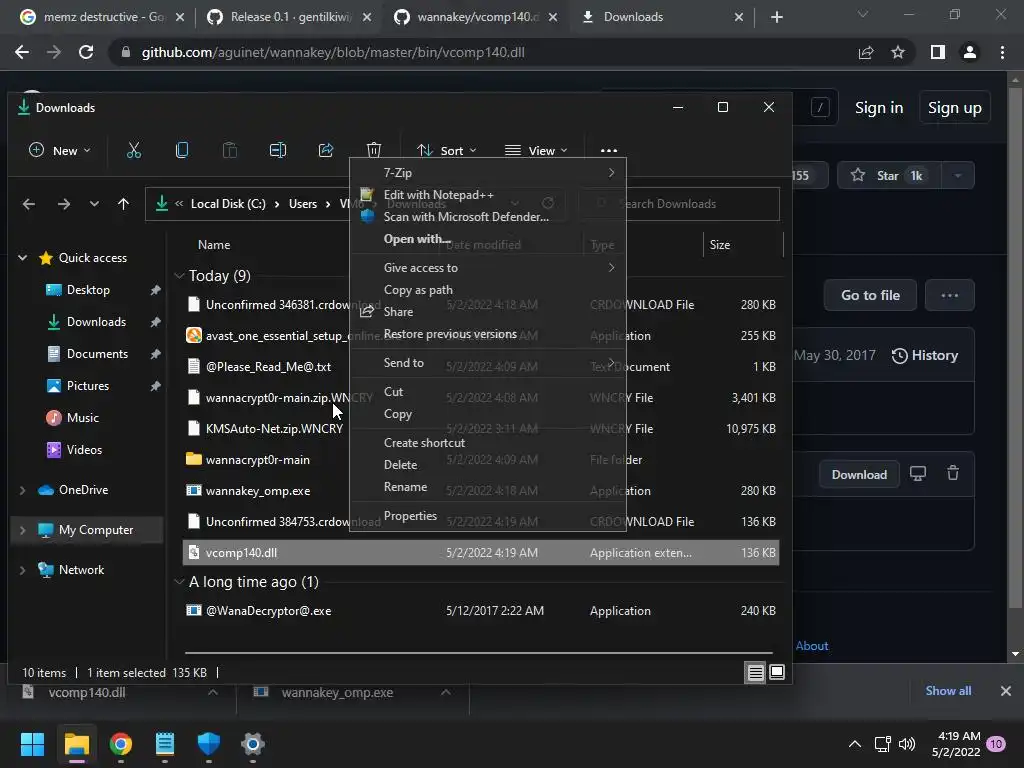Open the New dropdown in Explorer

[x=59, y=151]
